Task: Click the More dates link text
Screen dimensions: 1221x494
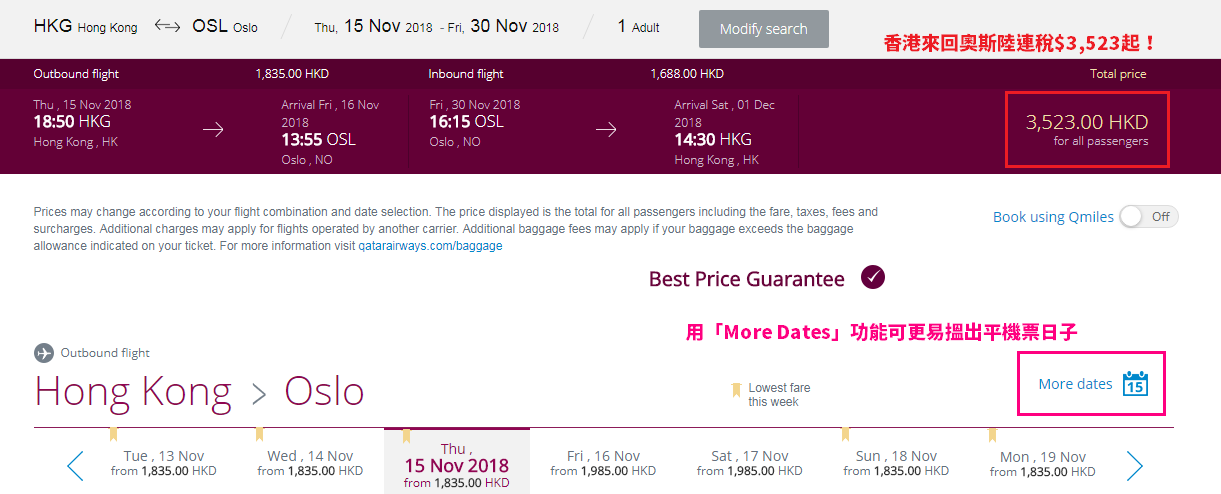Action: coord(1075,384)
